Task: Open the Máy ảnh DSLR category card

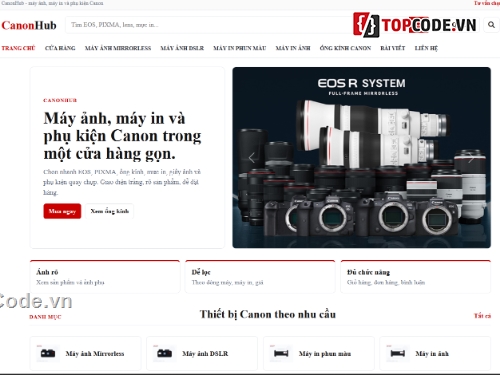Action: coord(202,353)
